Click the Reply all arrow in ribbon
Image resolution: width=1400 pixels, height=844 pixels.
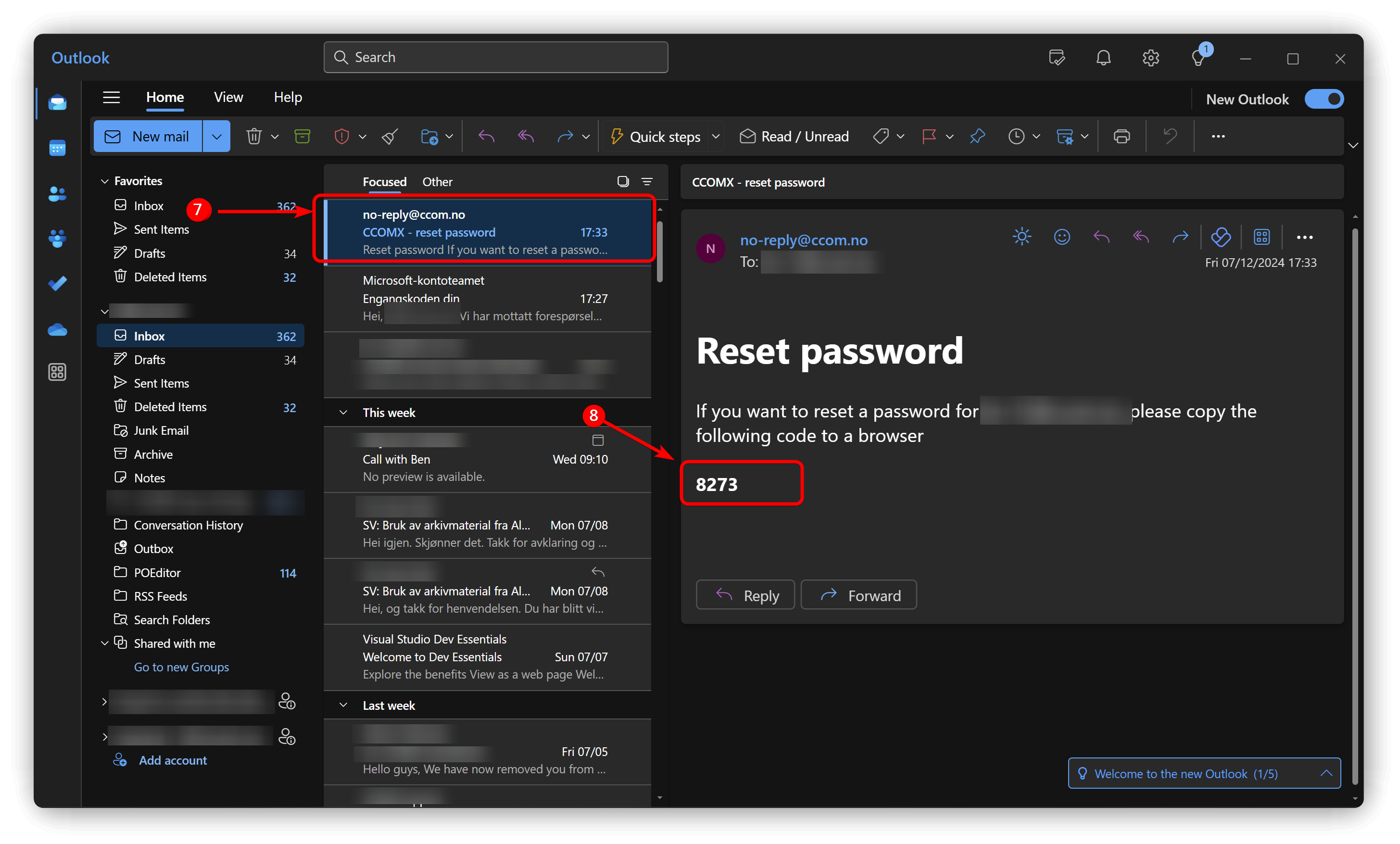[x=526, y=136]
